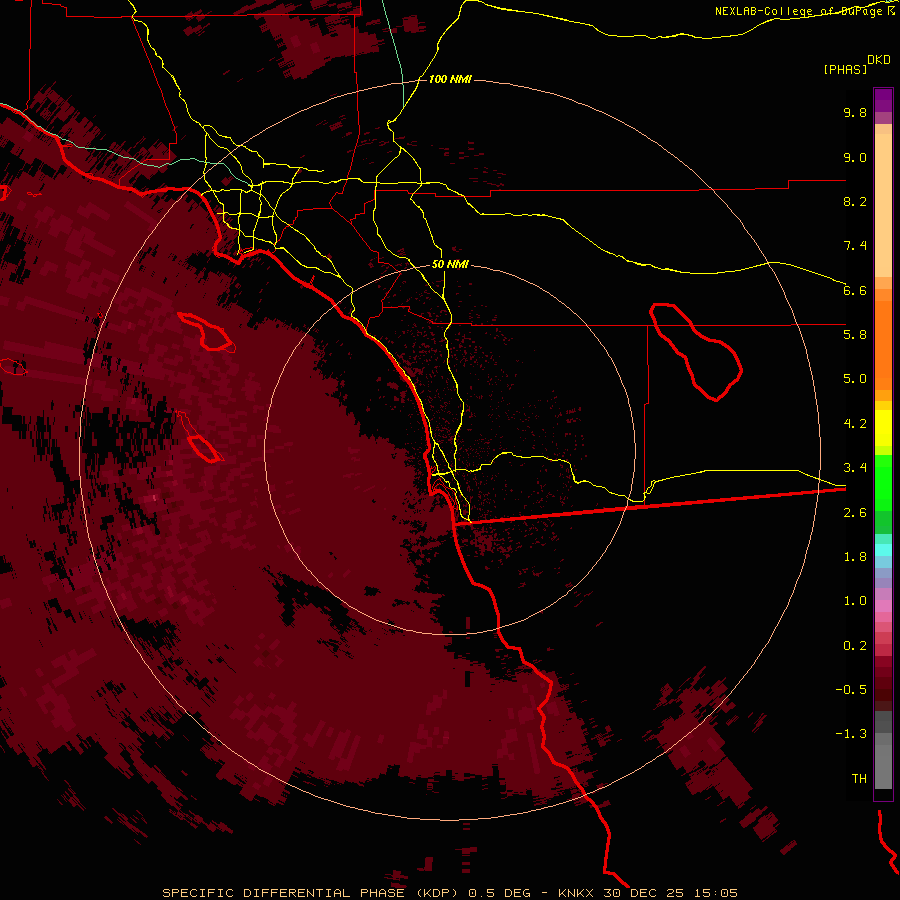Image resolution: width=900 pixels, height=900 pixels.
Task: Click the DKD product label above the legend
Action: [x=879, y=59]
